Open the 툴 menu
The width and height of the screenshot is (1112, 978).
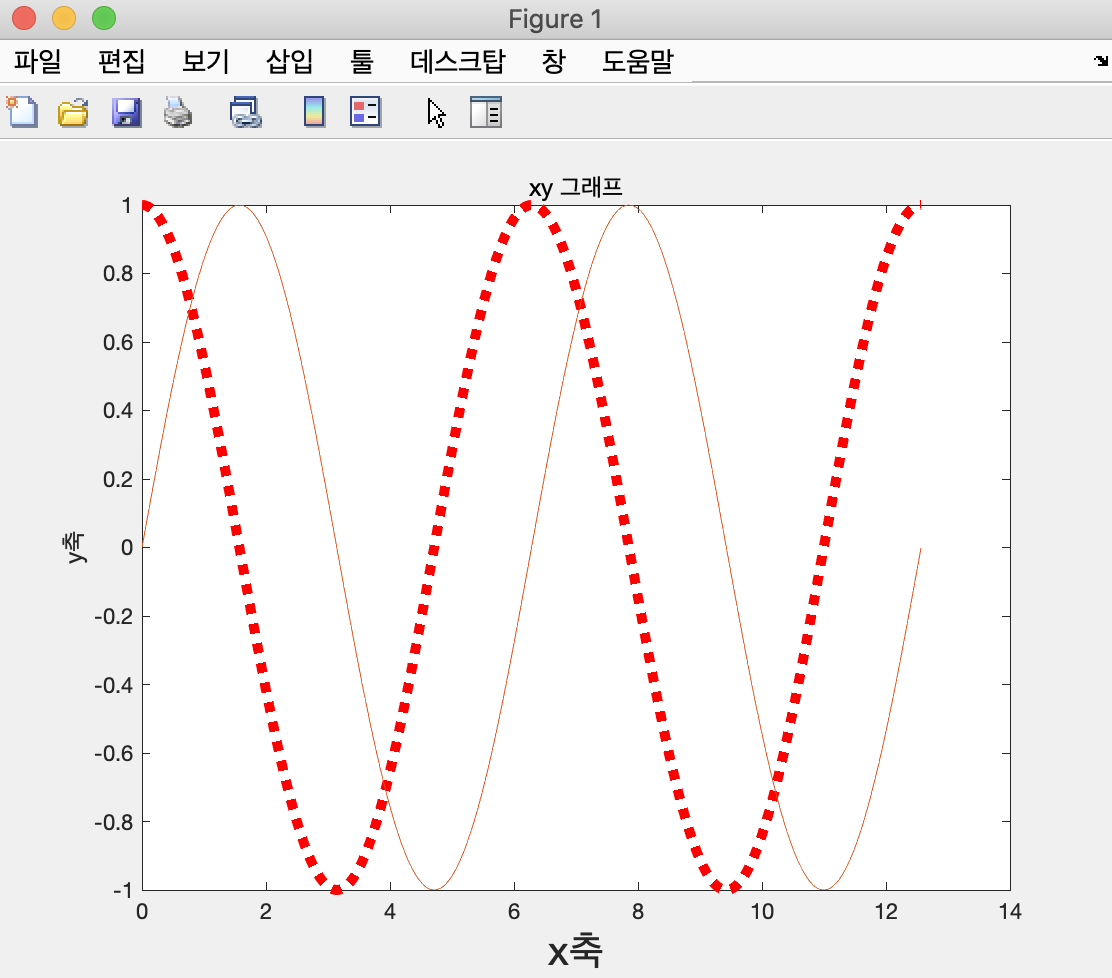pos(362,61)
